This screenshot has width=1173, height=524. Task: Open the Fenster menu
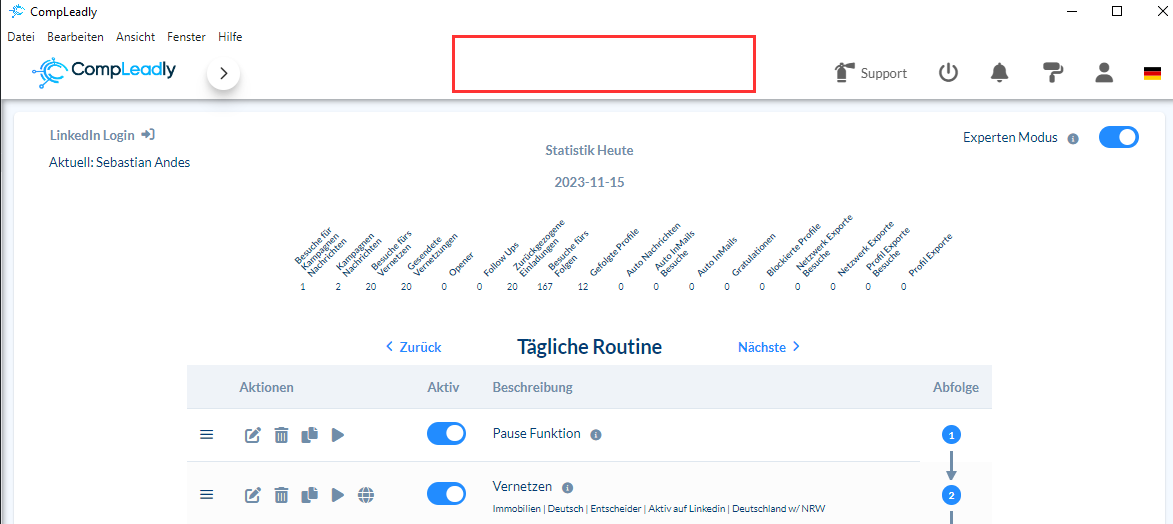186,37
